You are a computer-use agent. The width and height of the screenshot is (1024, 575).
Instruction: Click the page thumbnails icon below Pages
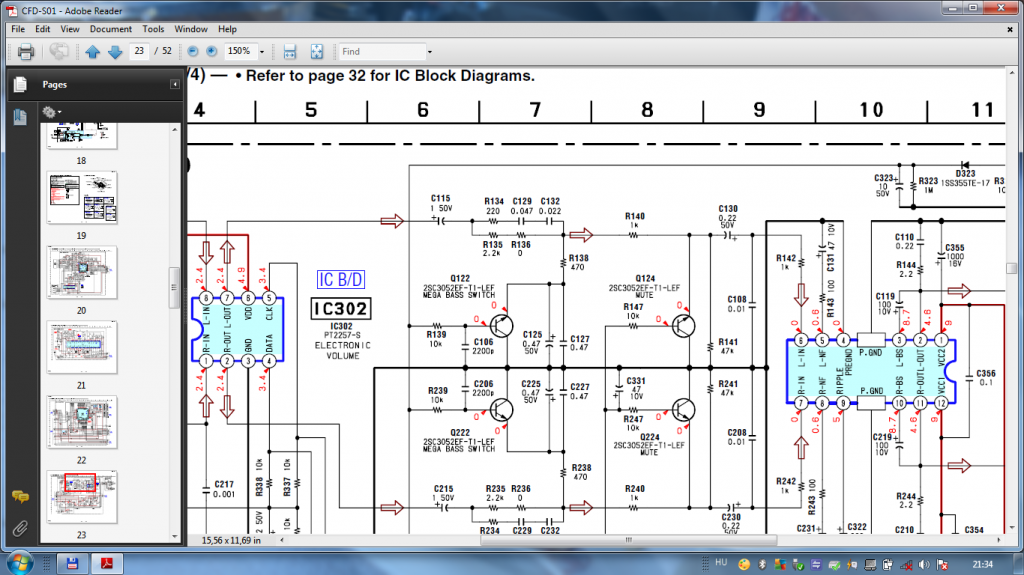pos(20,117)
